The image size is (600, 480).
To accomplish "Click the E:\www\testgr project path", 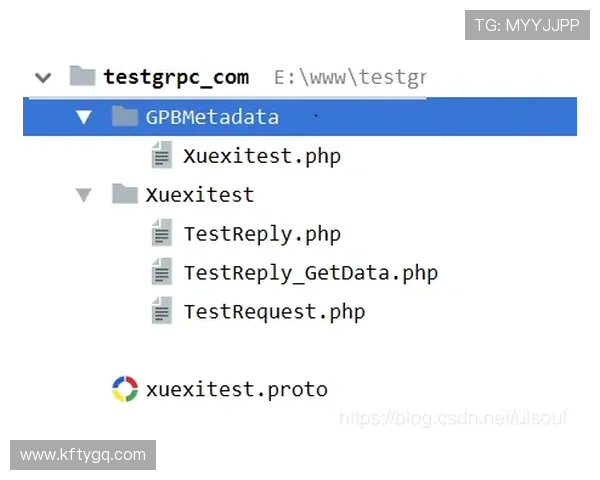I will (x=350, y=77).
